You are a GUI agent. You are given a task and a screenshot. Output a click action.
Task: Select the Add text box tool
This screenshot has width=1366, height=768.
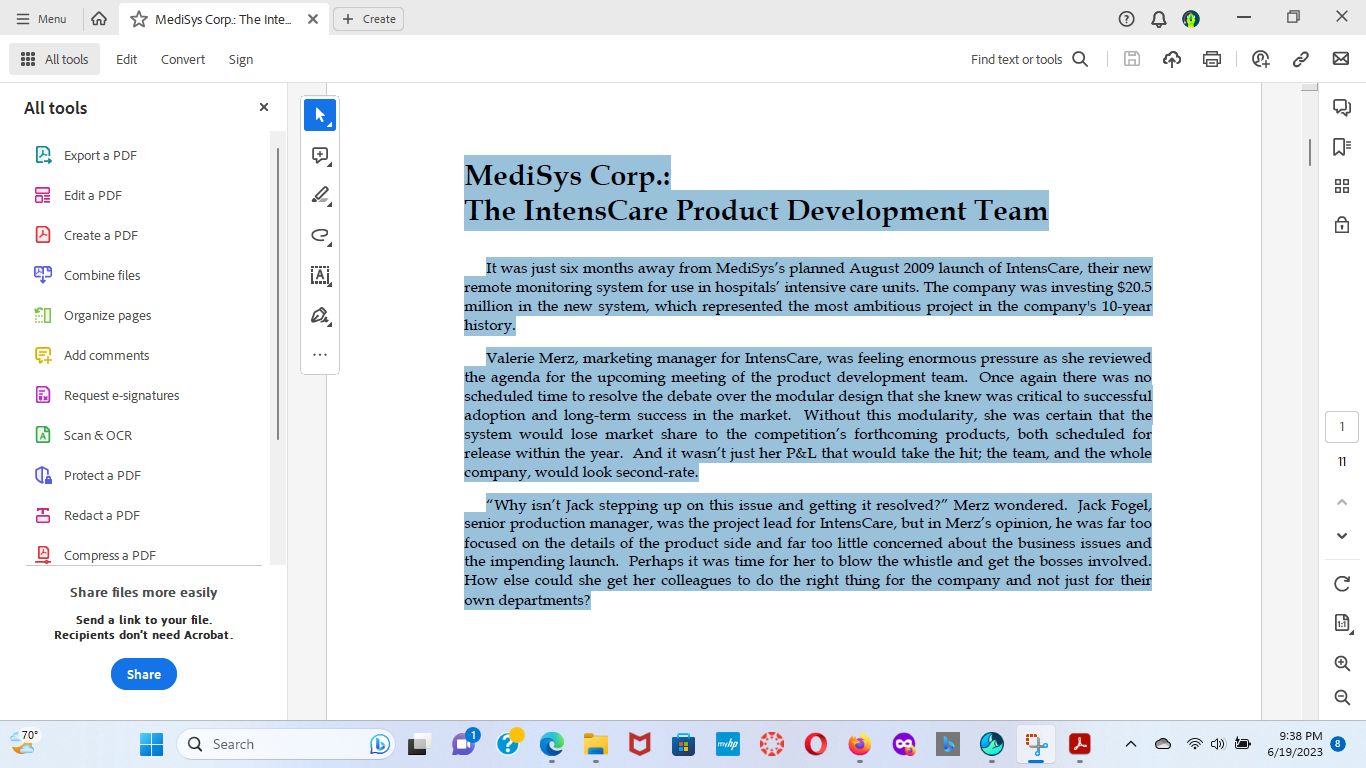tap(320, 276)
